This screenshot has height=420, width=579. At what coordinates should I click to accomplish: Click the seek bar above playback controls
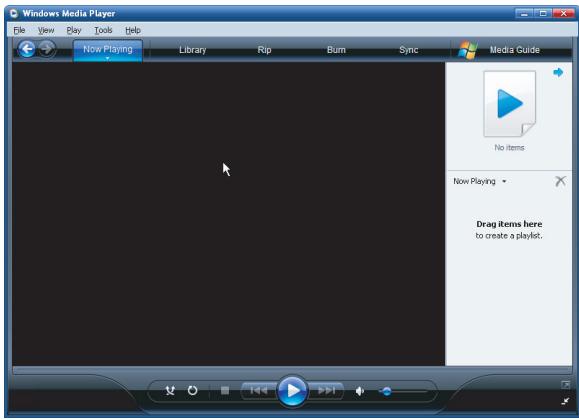292,369
